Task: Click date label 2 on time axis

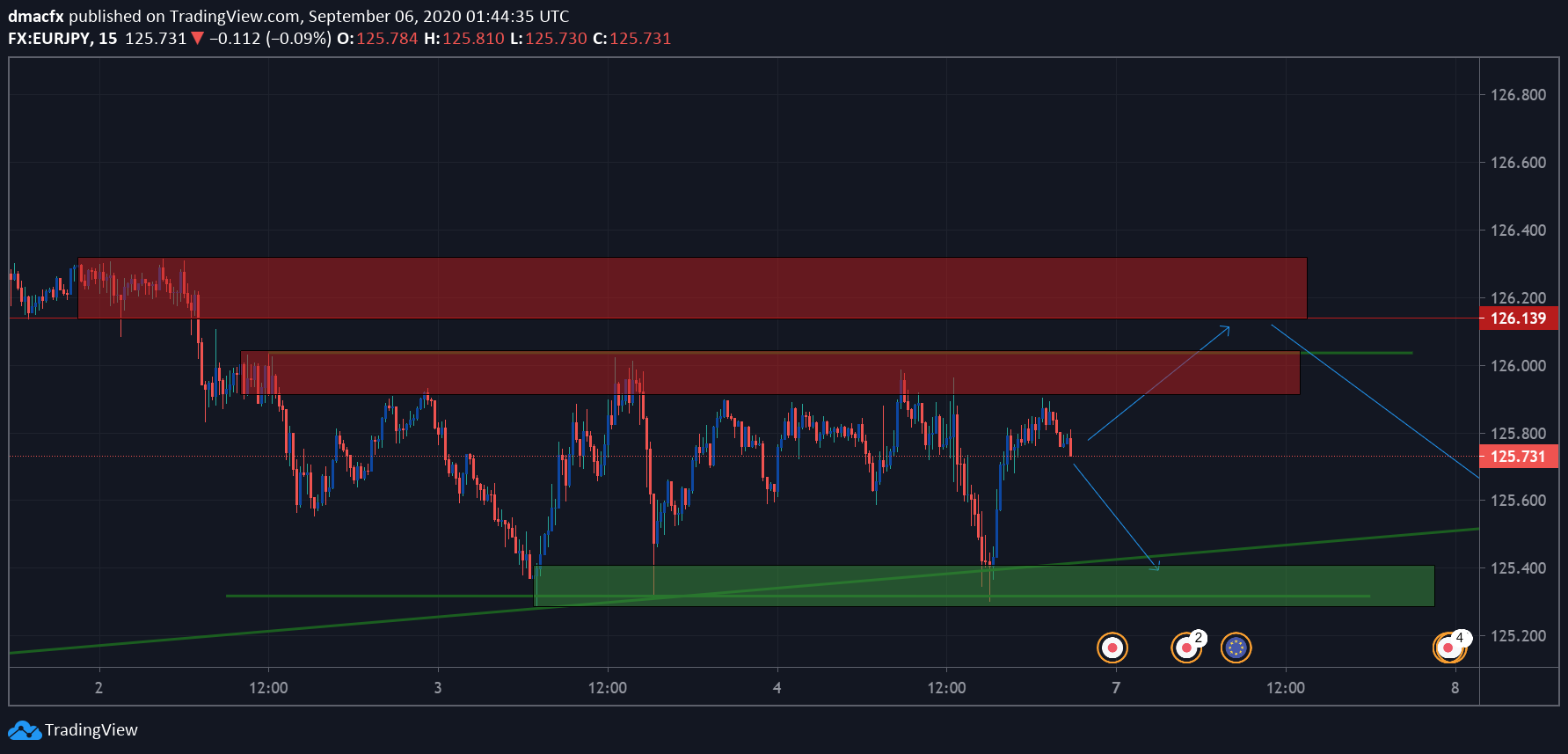Action: click(x=98, y=688)
